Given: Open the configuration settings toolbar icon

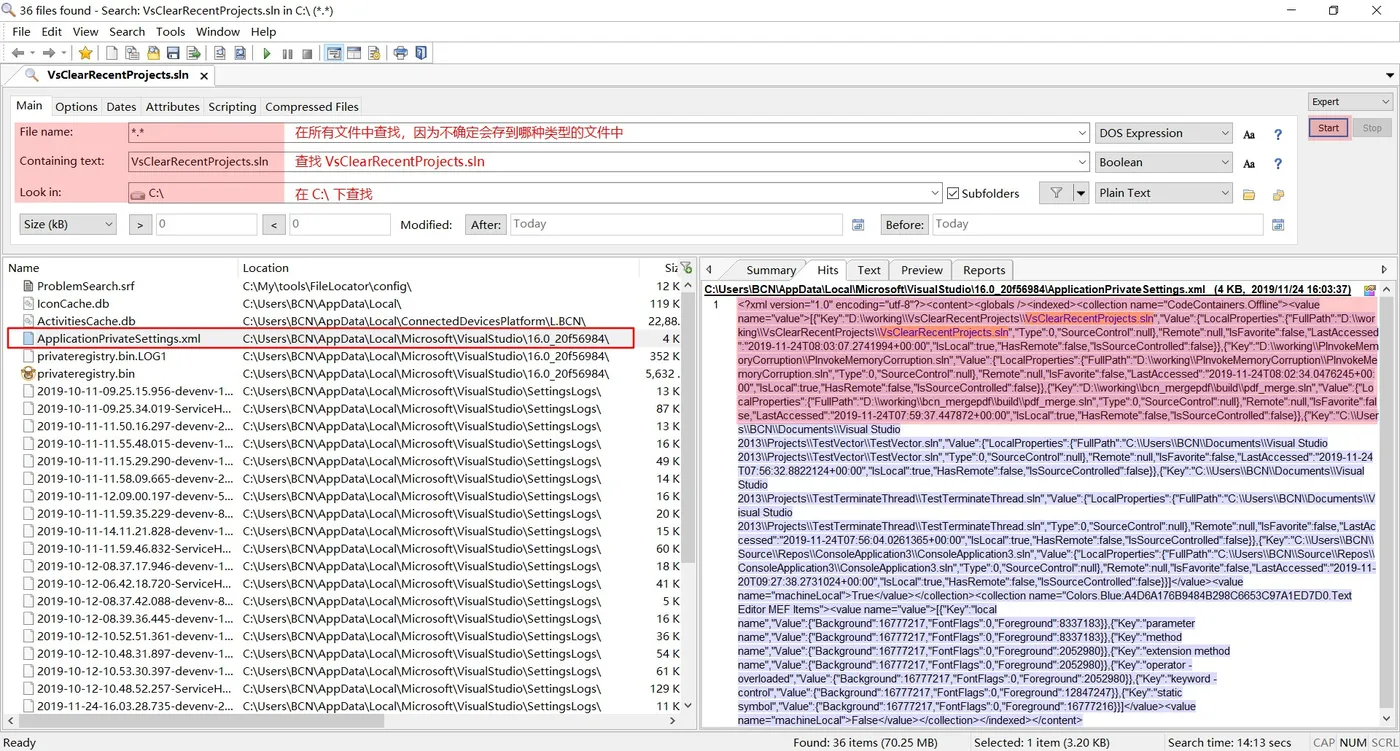Looking at the screenshot, I should click(x=374, y=53).
